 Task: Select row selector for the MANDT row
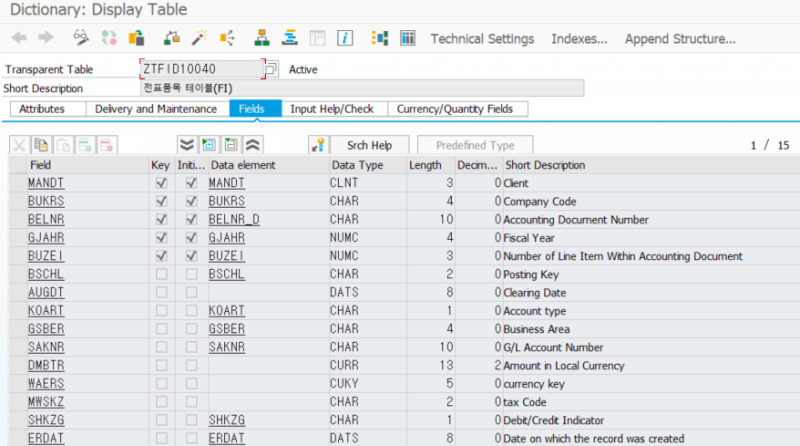[x=18, y=183]
